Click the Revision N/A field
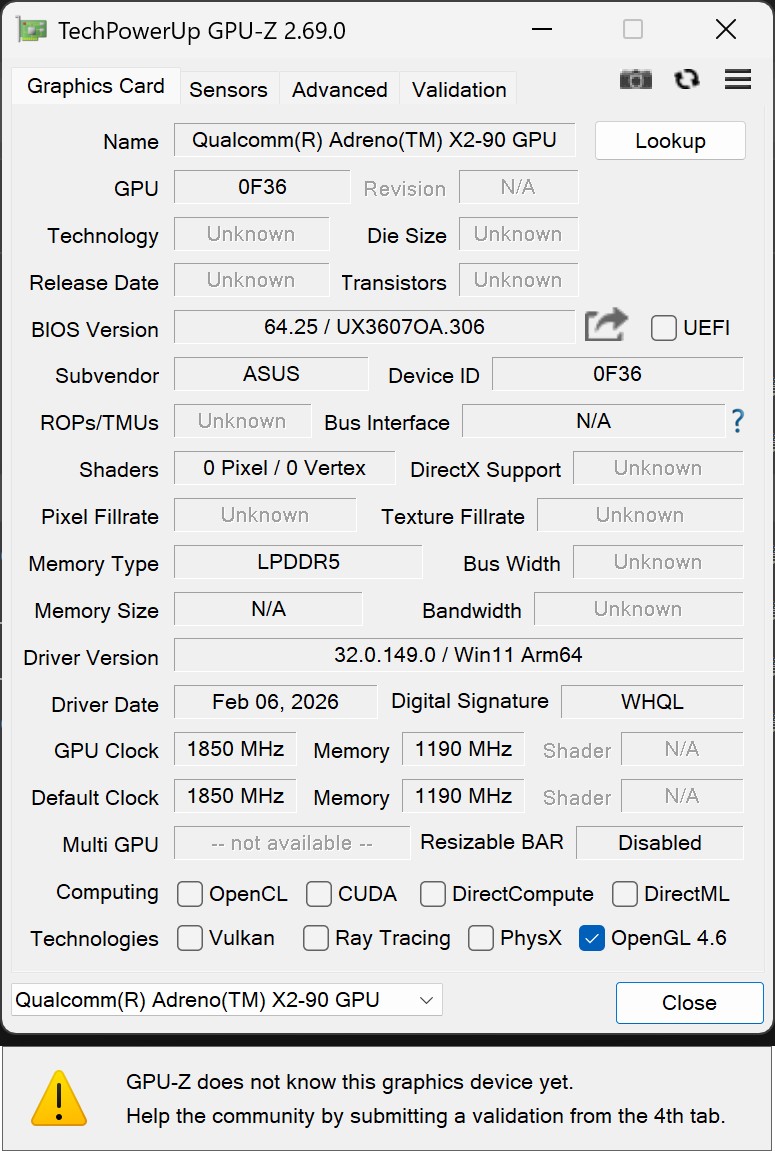Screen dimensions: 775x1151 tap(518, 187)
